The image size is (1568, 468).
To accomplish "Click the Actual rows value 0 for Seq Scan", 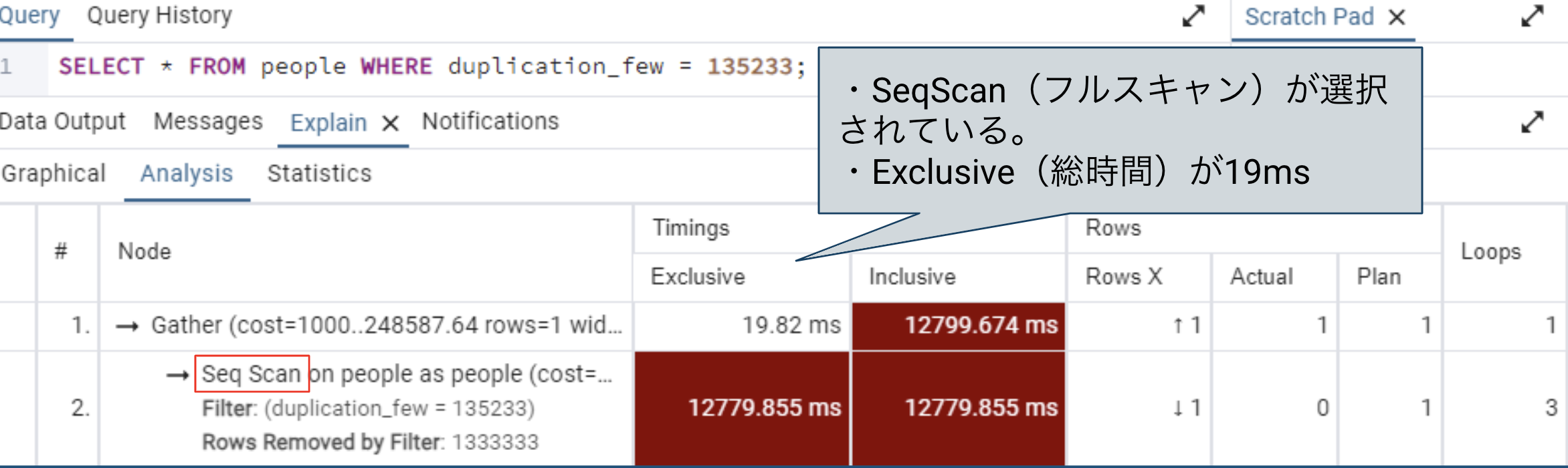I will point(1322,408).
